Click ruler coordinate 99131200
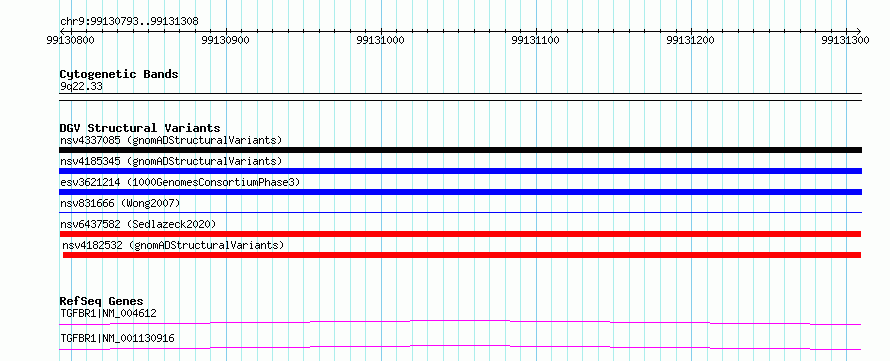Viewport: 890px width, 361px height. [691, 40]
